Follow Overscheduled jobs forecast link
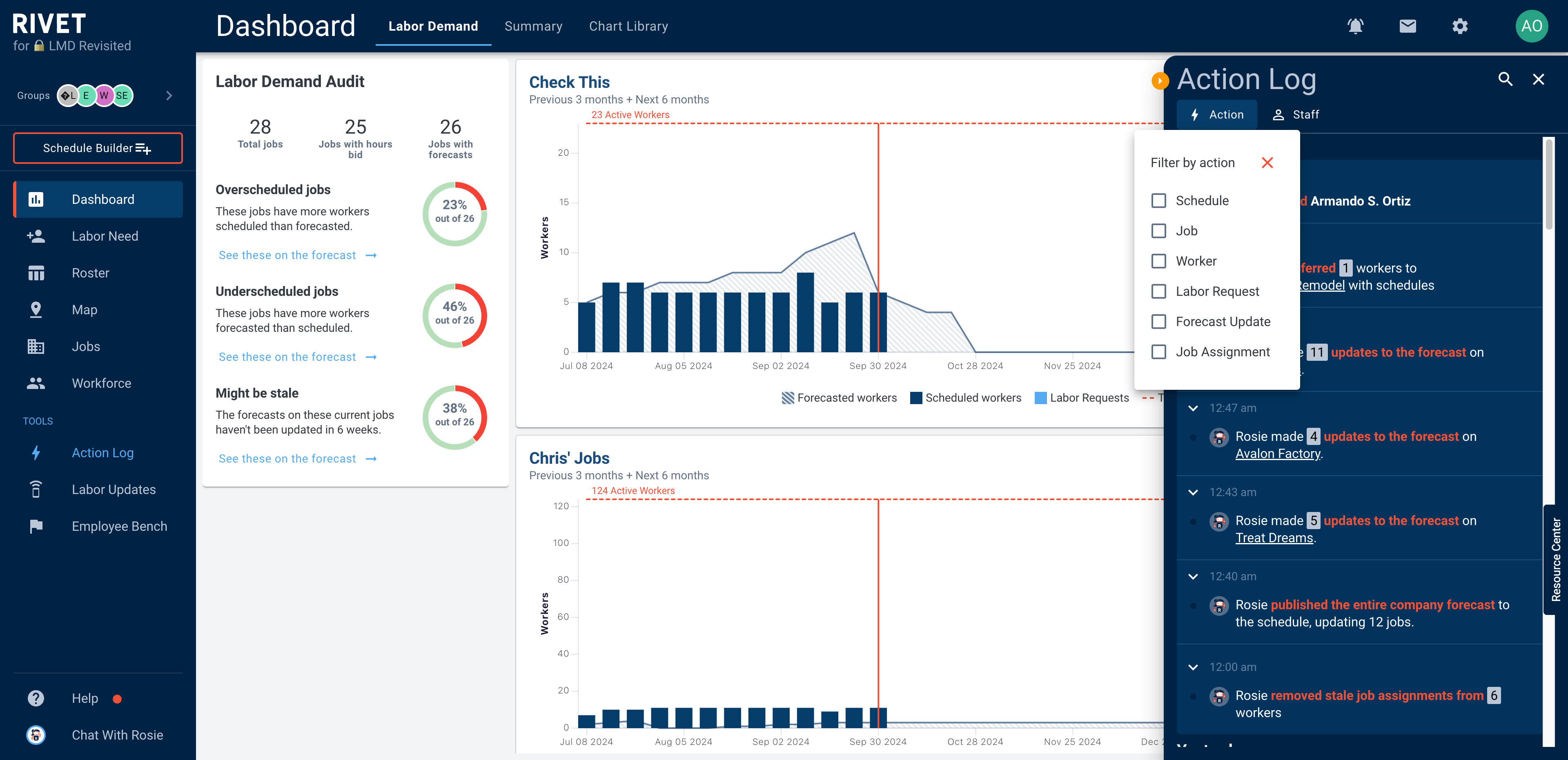Image resolution: width=1568 pixels, height=760 pixels. 298,255
